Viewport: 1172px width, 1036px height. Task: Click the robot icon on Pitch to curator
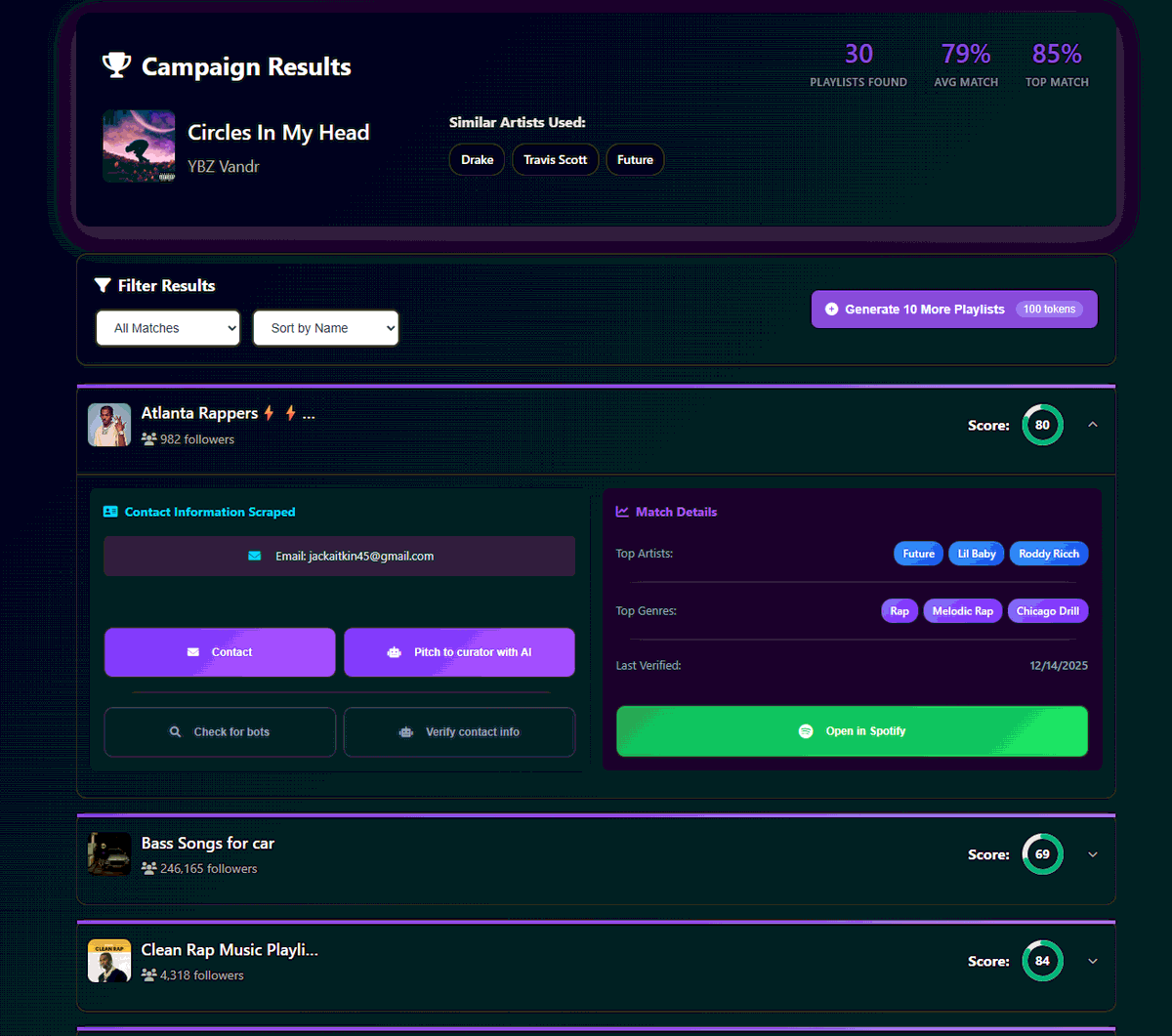pos(394,652)
